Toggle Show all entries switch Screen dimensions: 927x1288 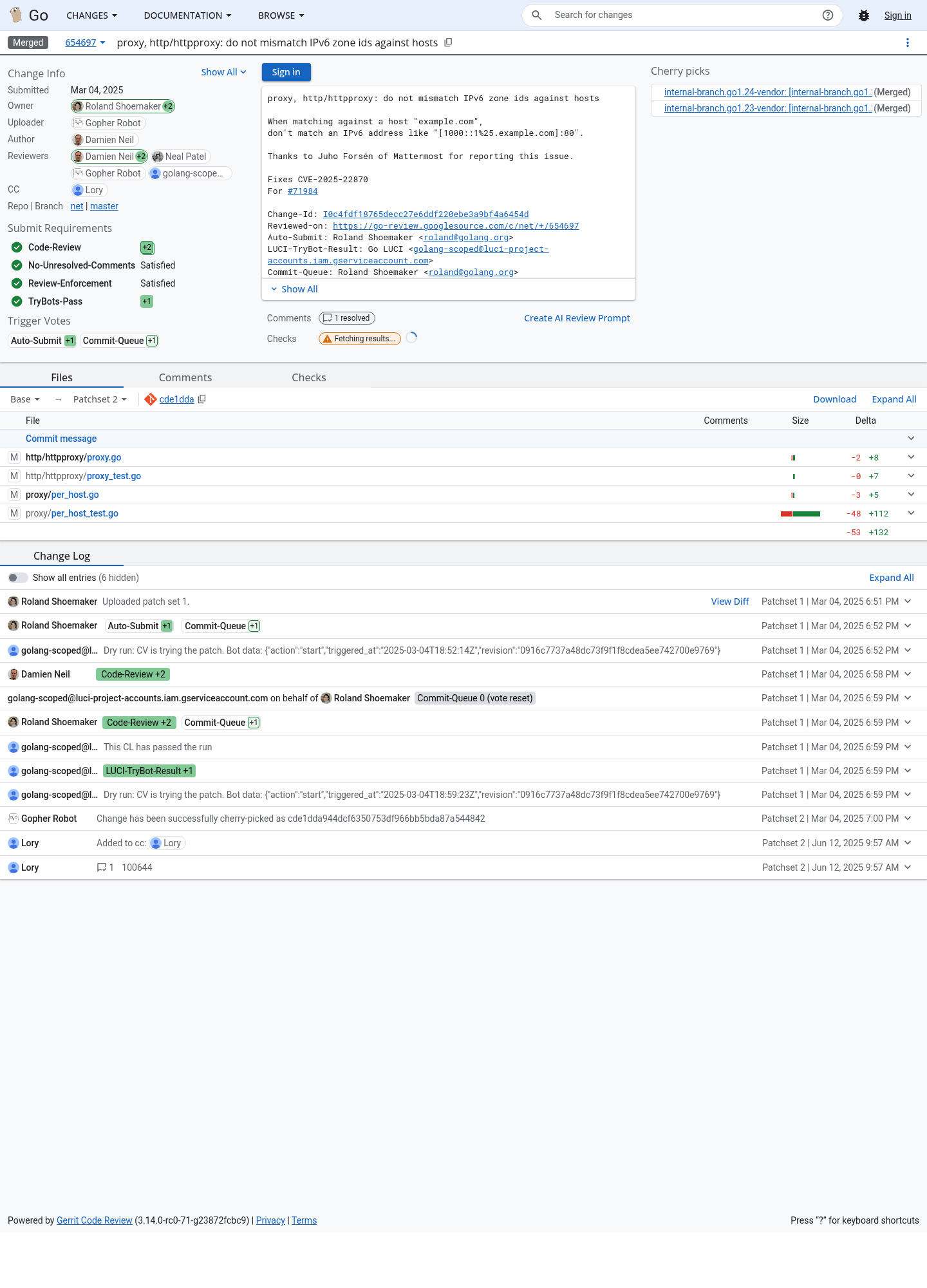[x=17, y=578]
